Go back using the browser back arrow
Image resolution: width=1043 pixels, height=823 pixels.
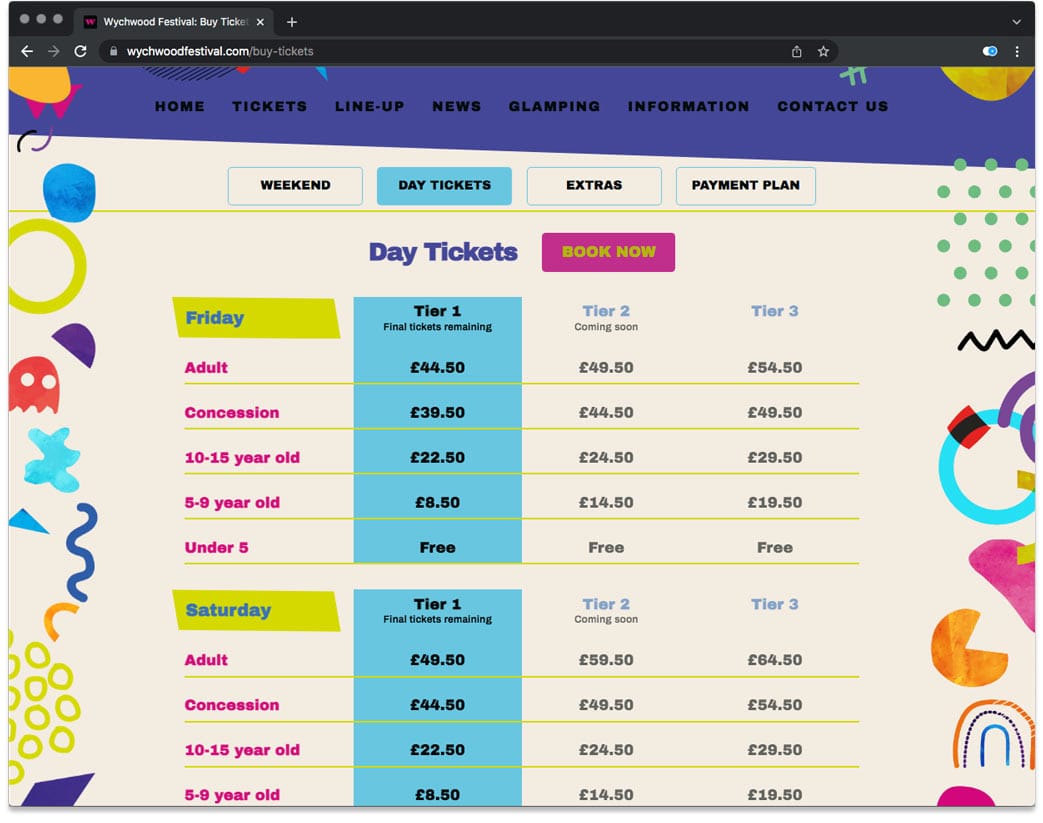pyautogui.click(x=27, y=51)
